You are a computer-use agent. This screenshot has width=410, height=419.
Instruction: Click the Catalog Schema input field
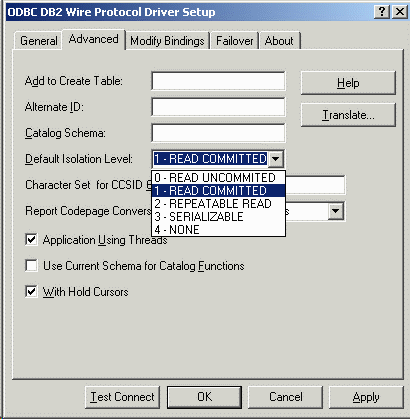coord(218,133)
